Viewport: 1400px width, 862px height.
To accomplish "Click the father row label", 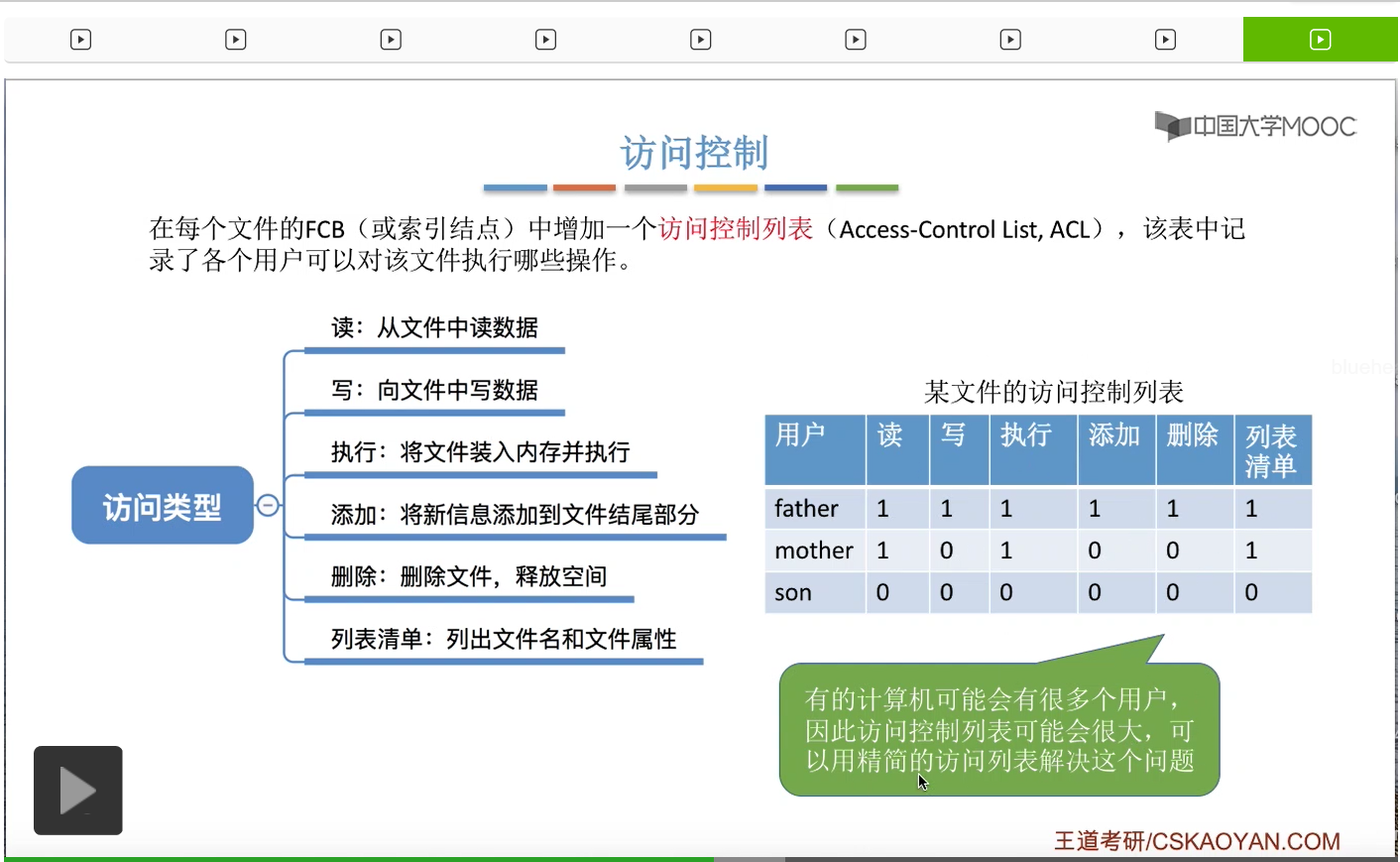I will [x=806, y=509].
